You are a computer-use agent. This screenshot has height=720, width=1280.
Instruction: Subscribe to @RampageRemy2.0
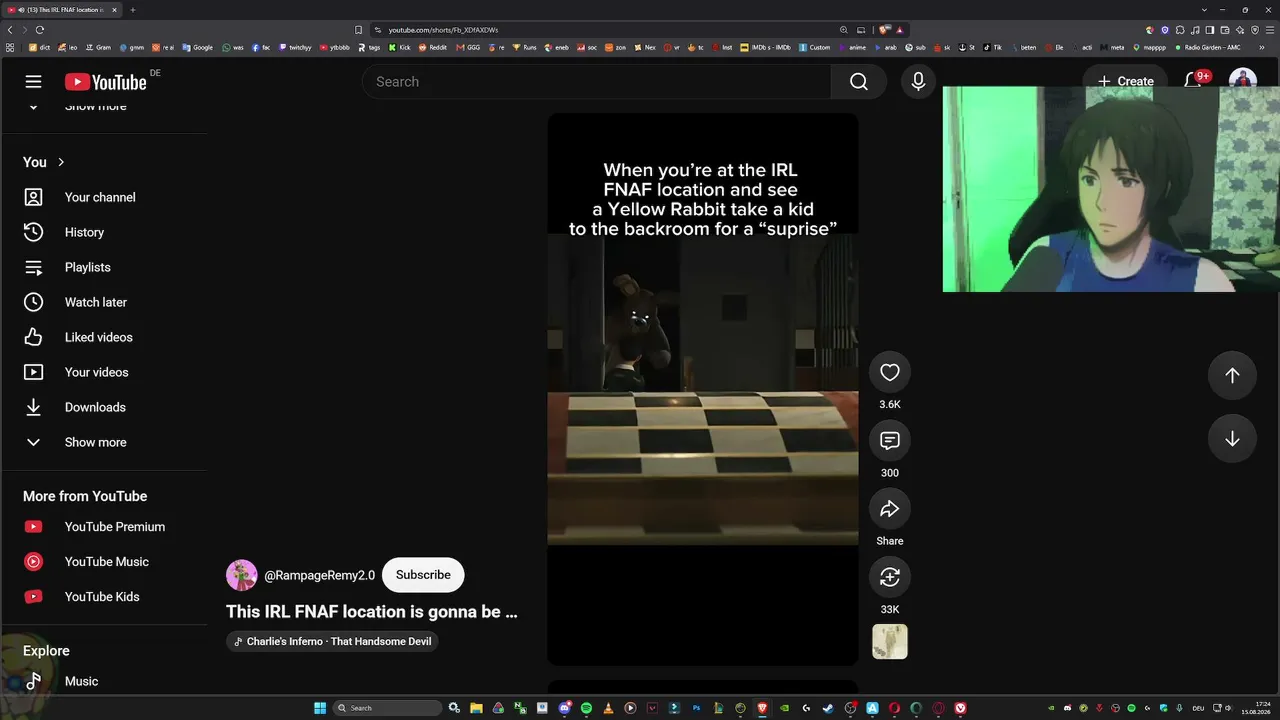click(x=423, y=575)
